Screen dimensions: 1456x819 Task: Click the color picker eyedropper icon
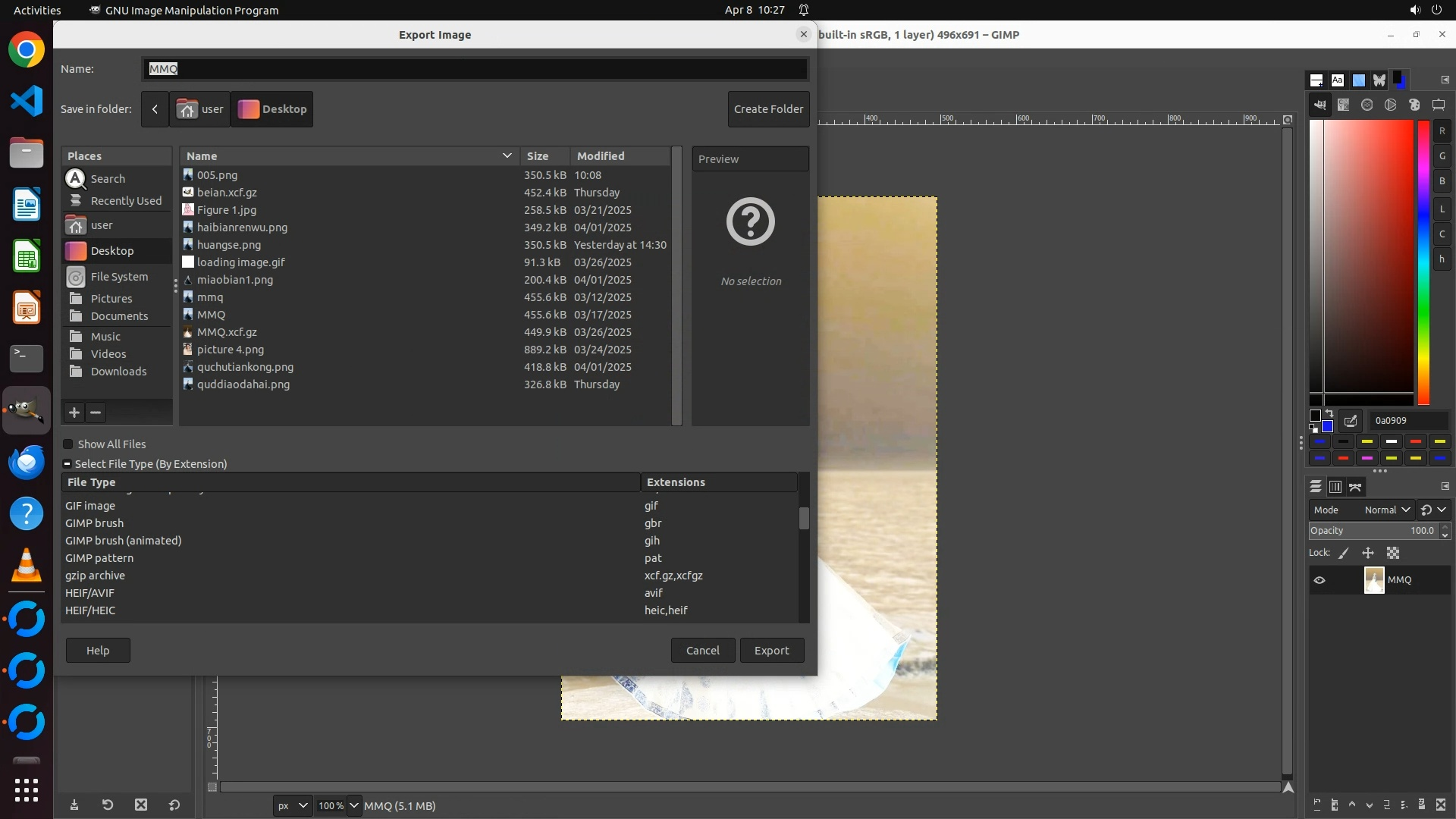[x=1351, y=420]
